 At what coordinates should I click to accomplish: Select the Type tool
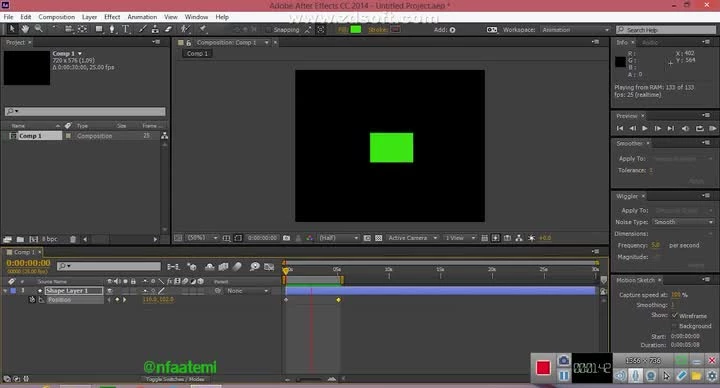[125, 29]
